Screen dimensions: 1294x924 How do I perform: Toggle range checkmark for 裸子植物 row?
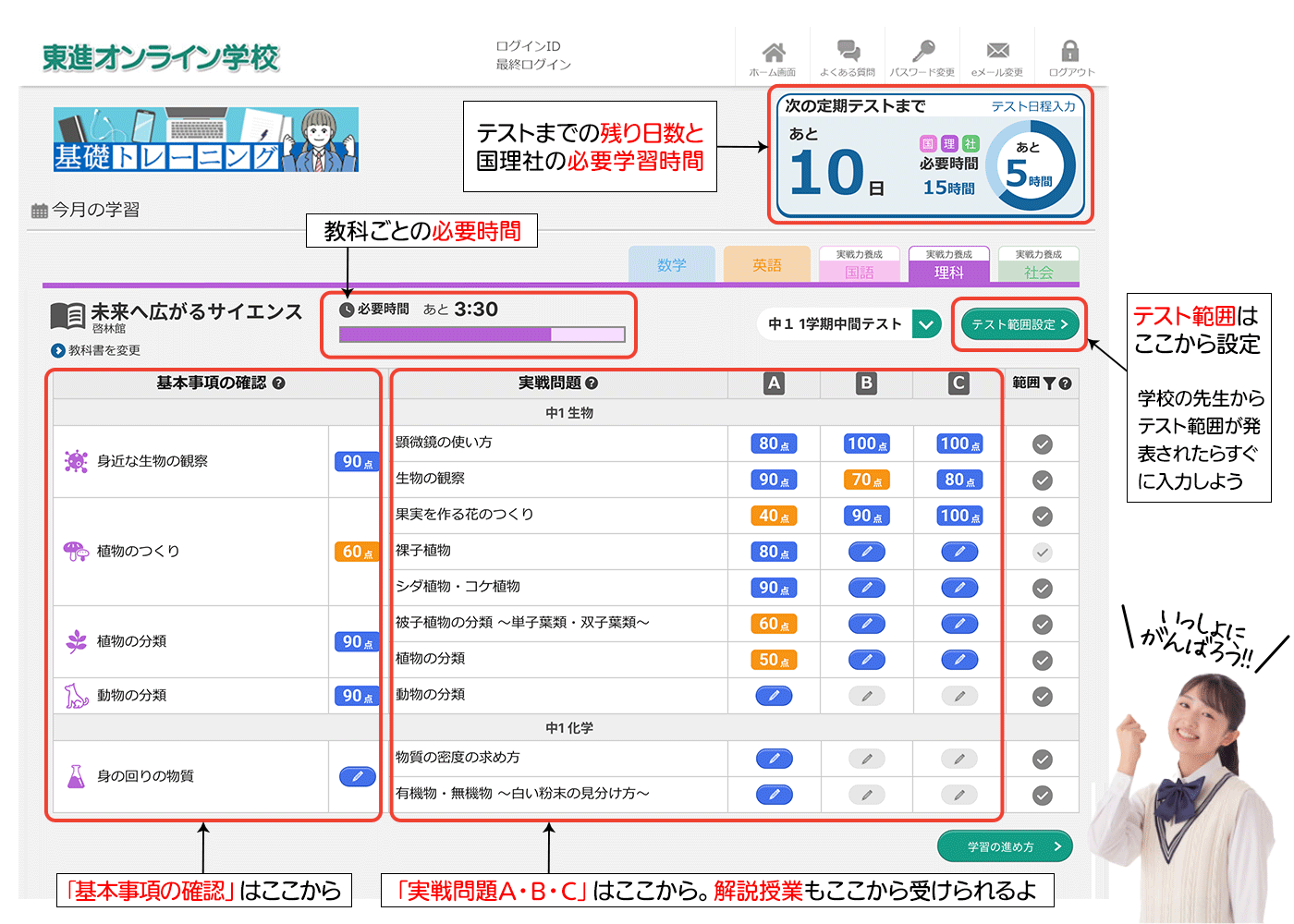point(1042,553)
